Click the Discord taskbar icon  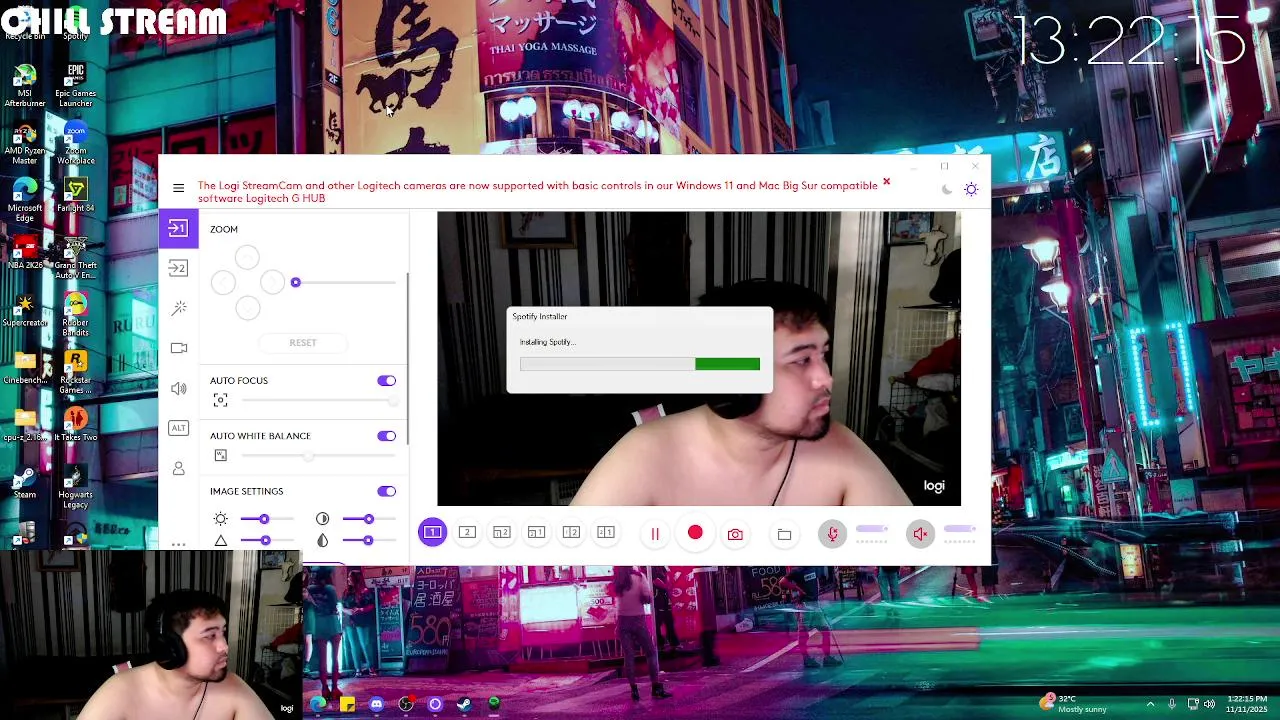(x=376, y=704)
